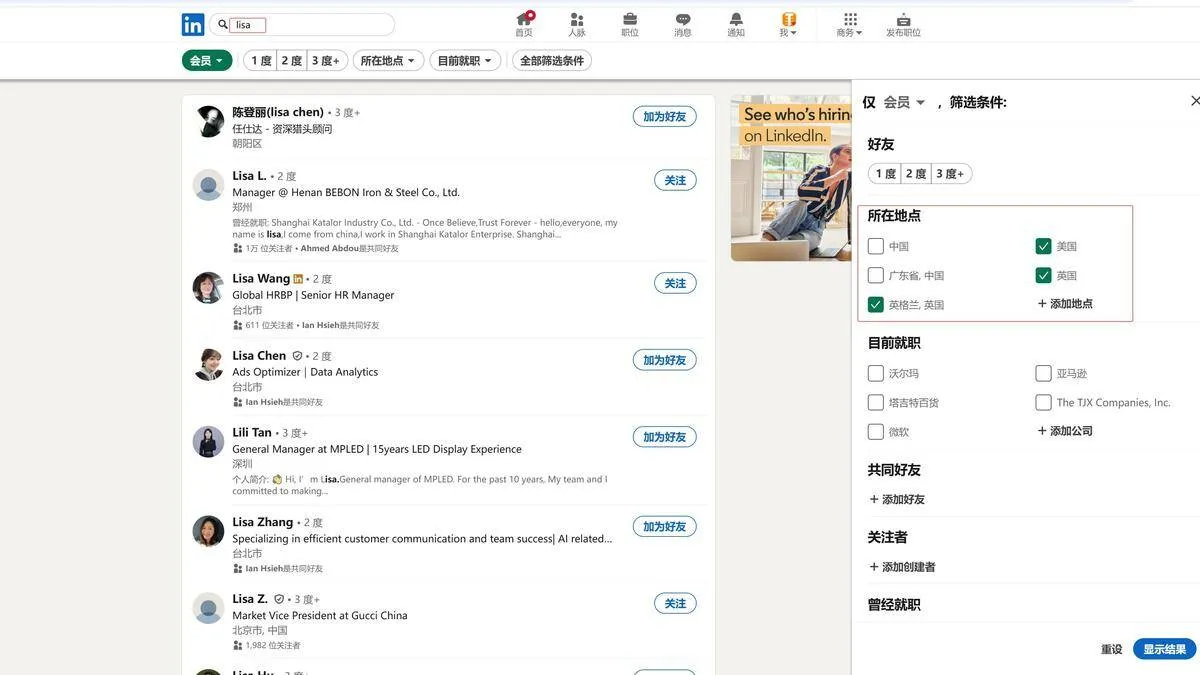
Task: Open Lisa Zhang profile photo
Action: point(209,531)
